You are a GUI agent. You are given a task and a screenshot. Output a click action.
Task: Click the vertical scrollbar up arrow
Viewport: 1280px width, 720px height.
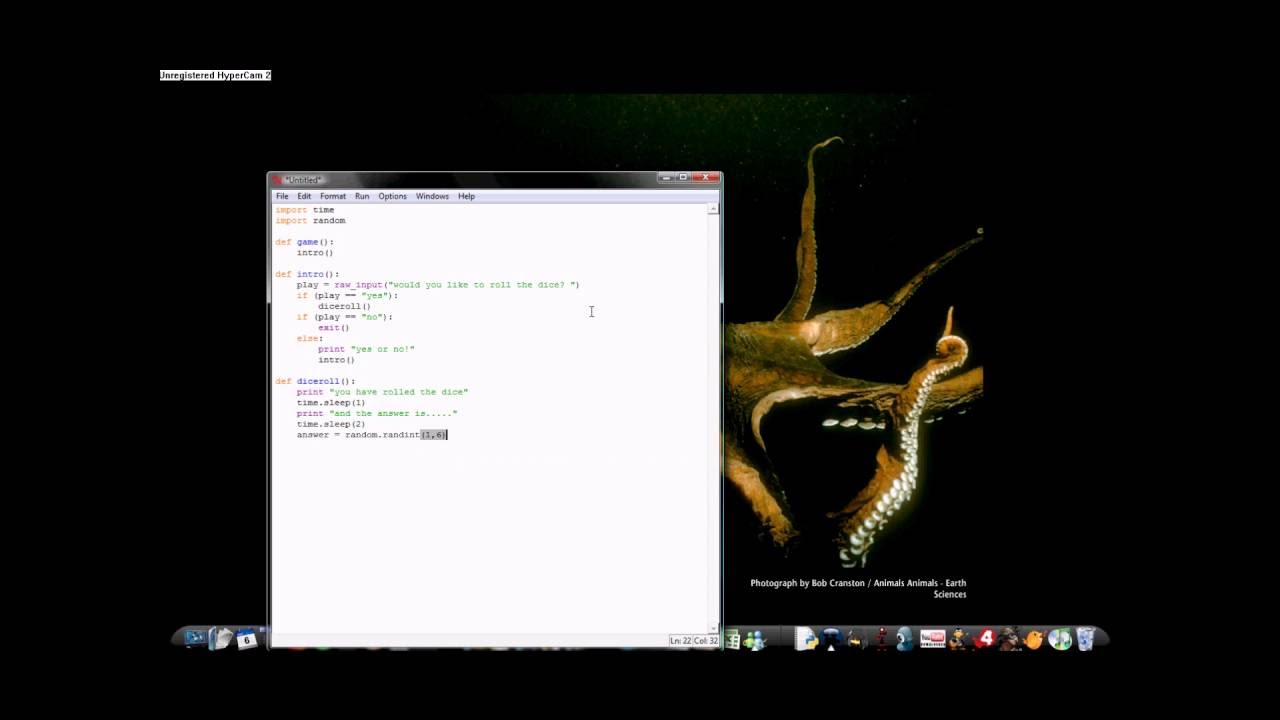713,210
